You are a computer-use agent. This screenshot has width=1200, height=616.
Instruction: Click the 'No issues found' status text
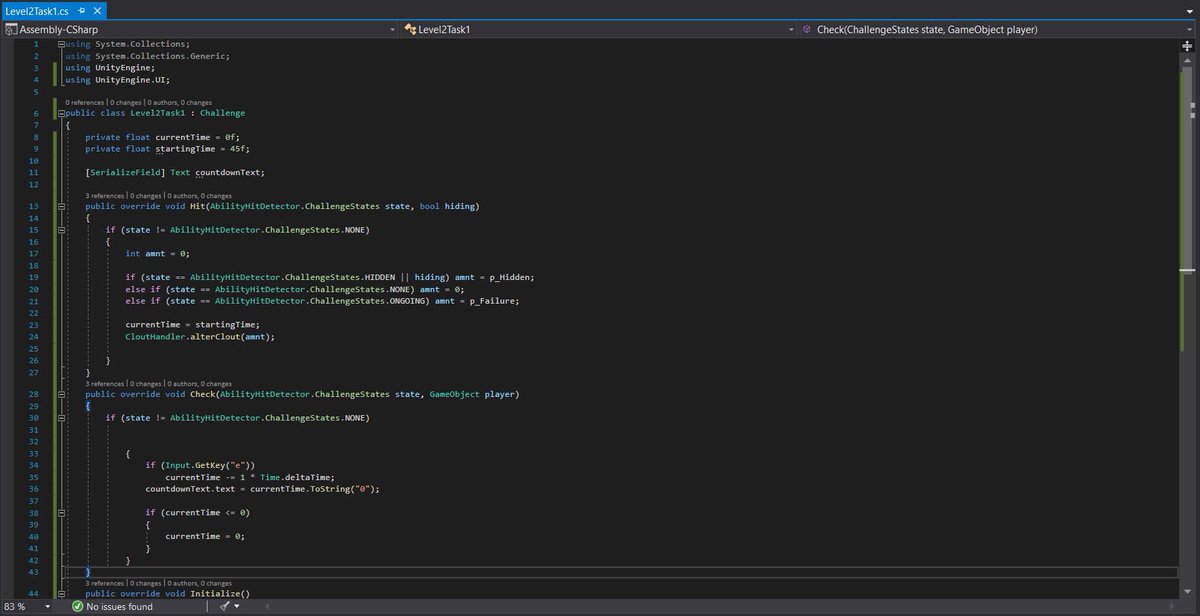119,607
